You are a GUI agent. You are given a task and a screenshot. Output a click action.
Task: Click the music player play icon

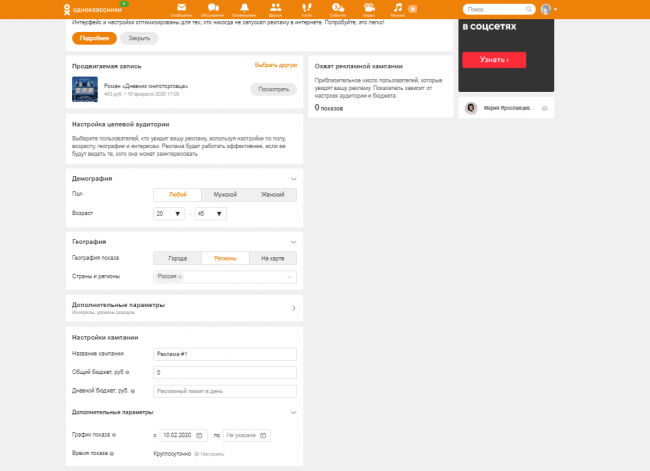point(412,9)
